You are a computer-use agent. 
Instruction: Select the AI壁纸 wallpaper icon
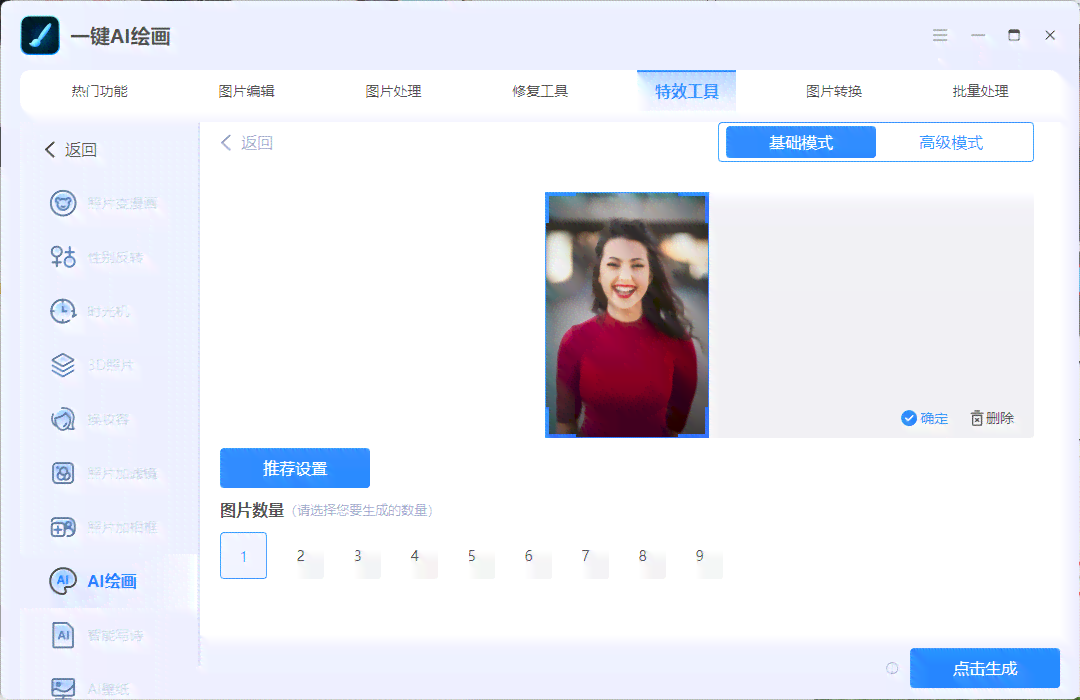point(63,688)
